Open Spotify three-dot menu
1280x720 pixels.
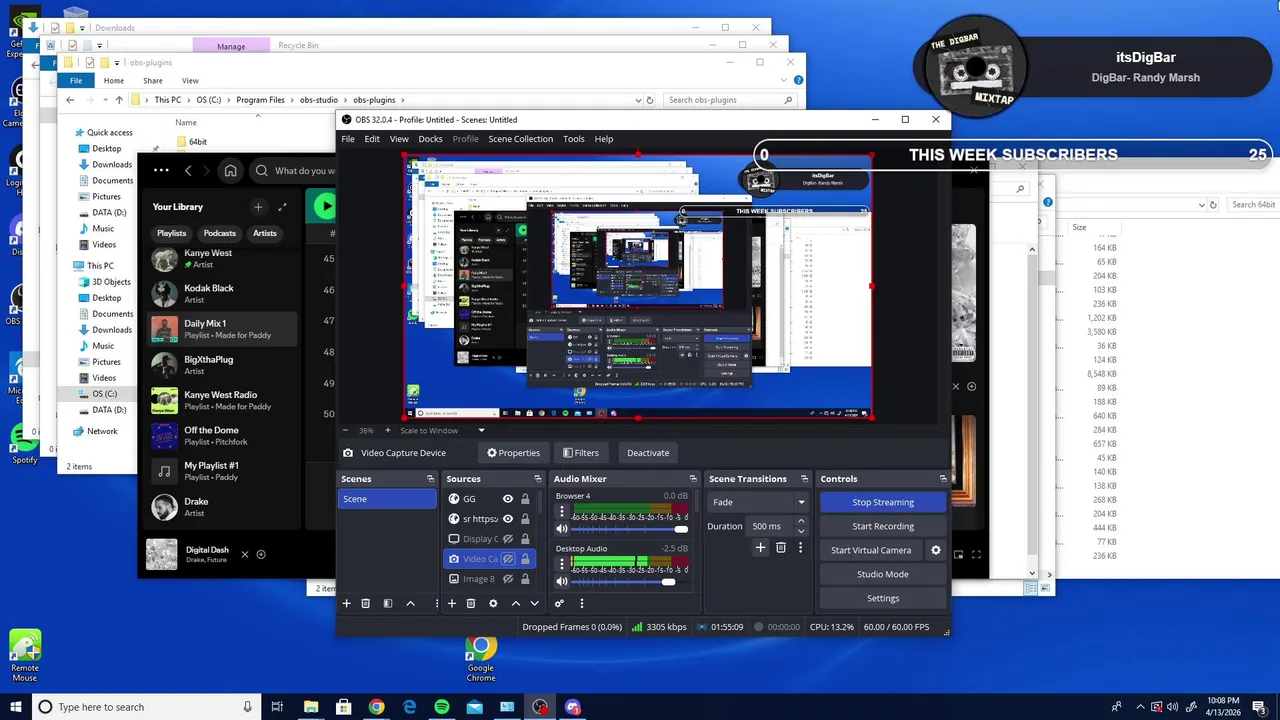click(x=161, y=171)
